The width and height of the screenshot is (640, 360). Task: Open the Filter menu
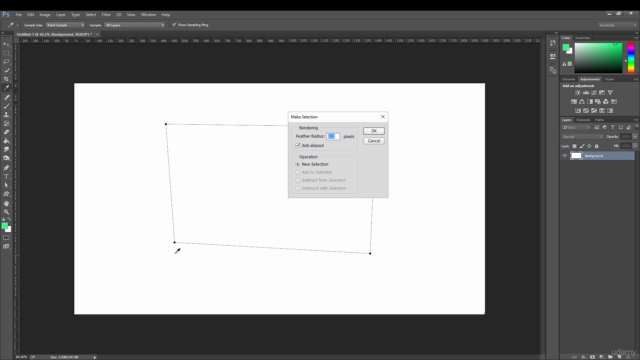[x=106, y=15]
